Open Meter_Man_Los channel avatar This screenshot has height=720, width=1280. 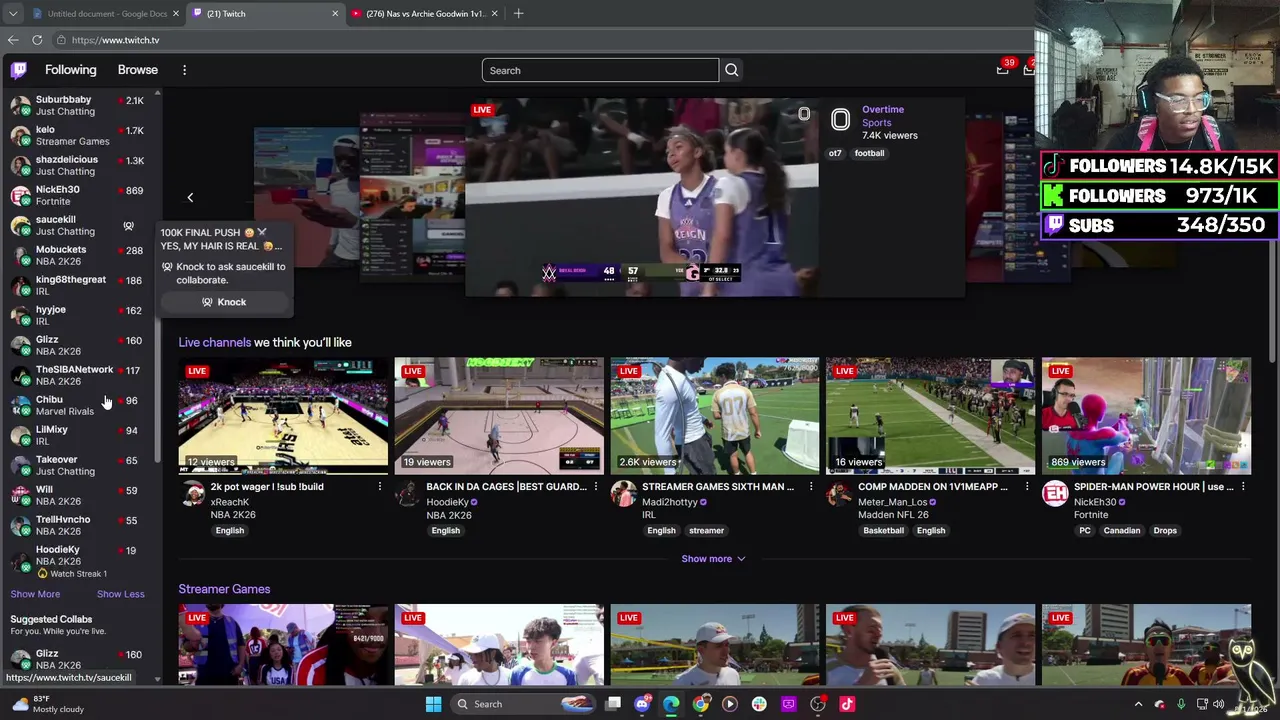pyautogui.click(x=840, y=494)
